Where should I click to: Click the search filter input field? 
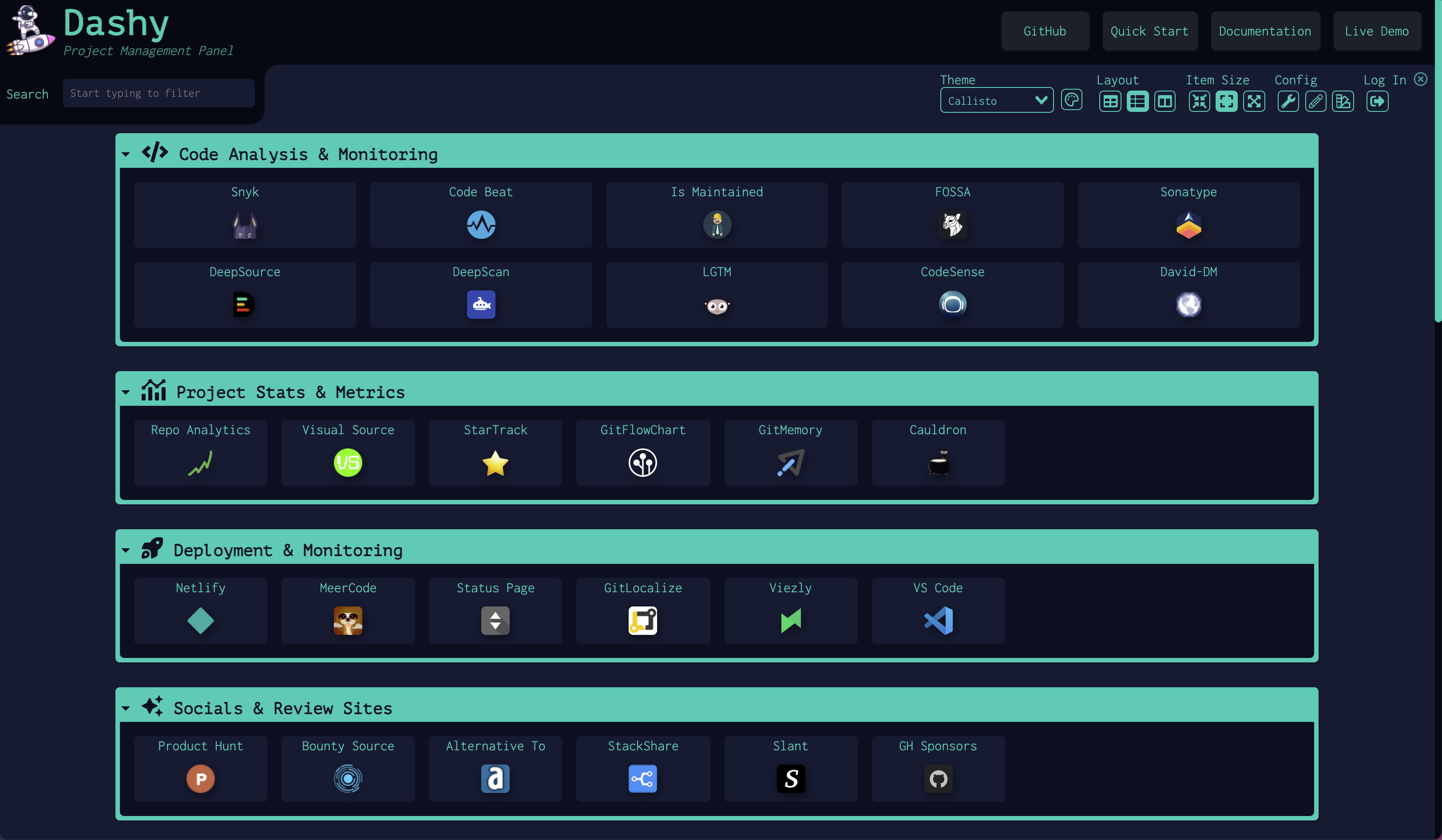click(158, 93)
